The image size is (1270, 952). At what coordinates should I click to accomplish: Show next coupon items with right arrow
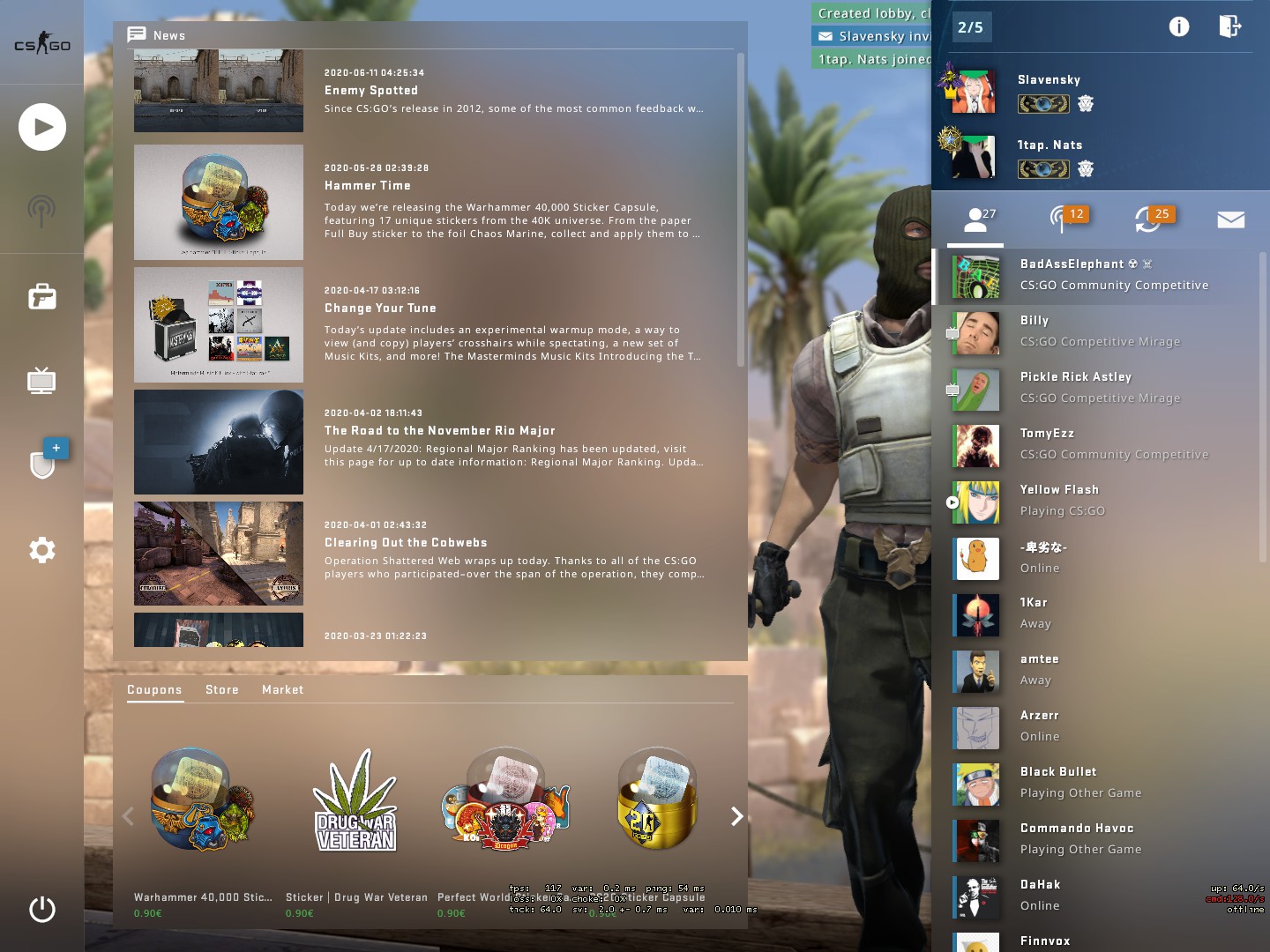point(736,816)
